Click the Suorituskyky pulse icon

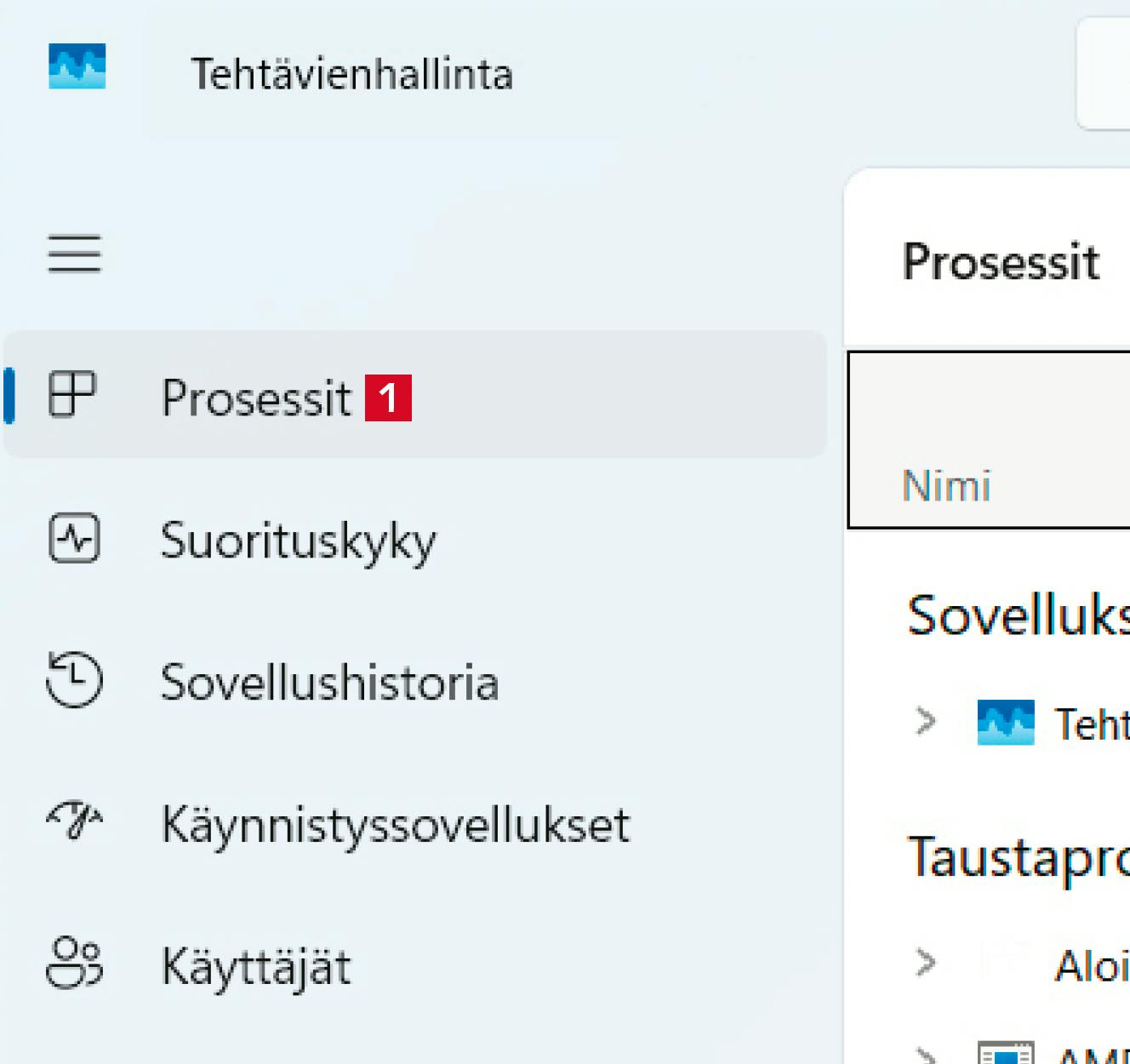(x=75, y=538)
